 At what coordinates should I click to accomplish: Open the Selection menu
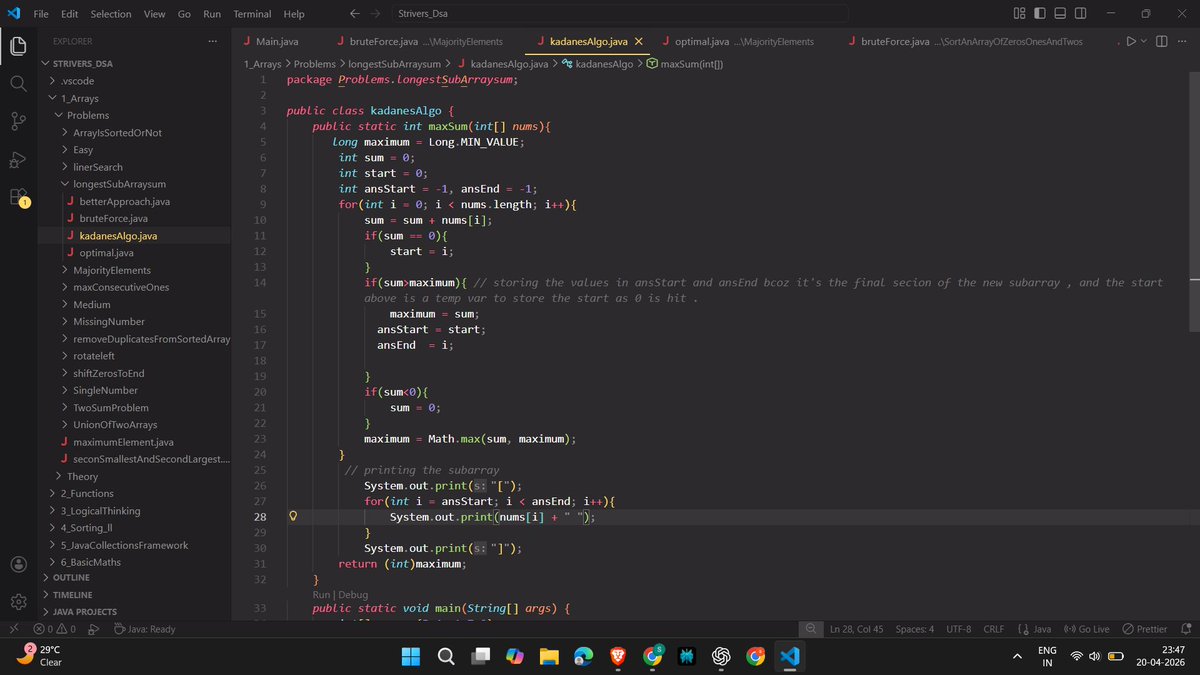coord(110,14)
